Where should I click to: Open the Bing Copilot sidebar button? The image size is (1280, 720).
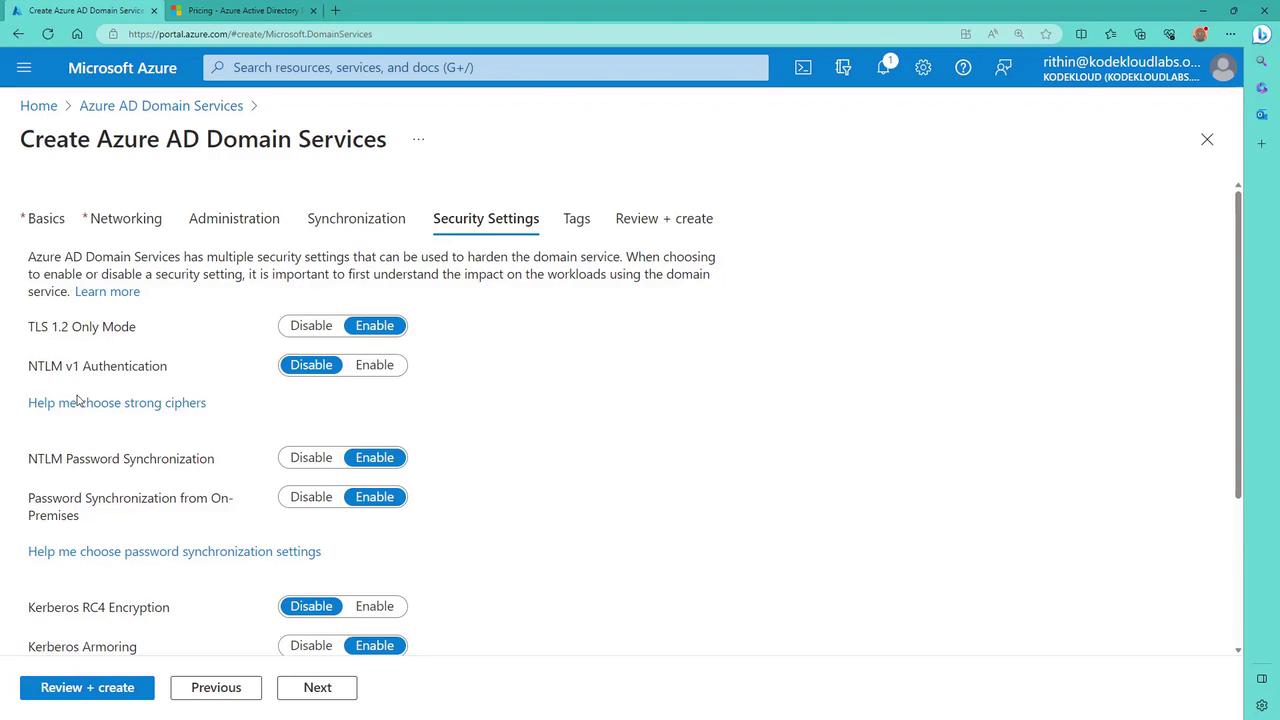[1262, 34]
